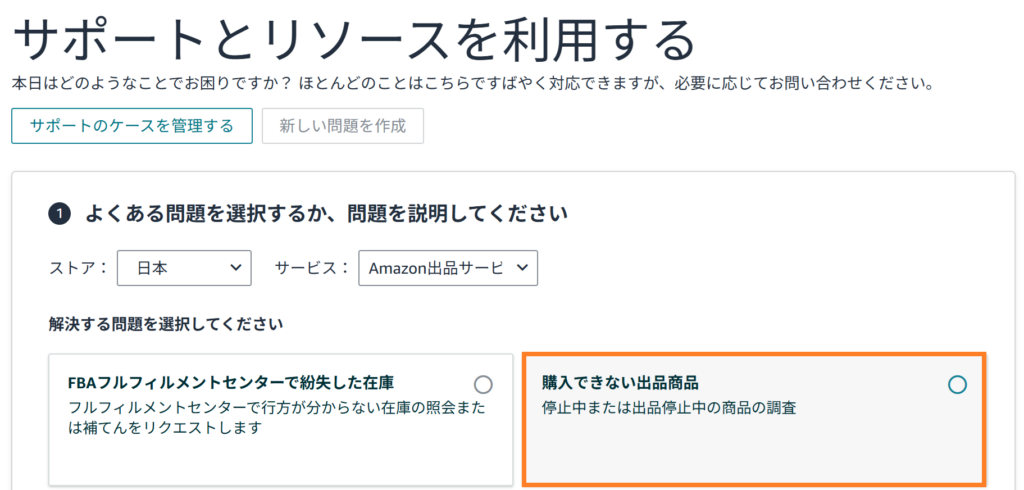Click the よくある問題を選択するか step heading
The height and width of the screenshot is (490, 1024).
(326, 213)
